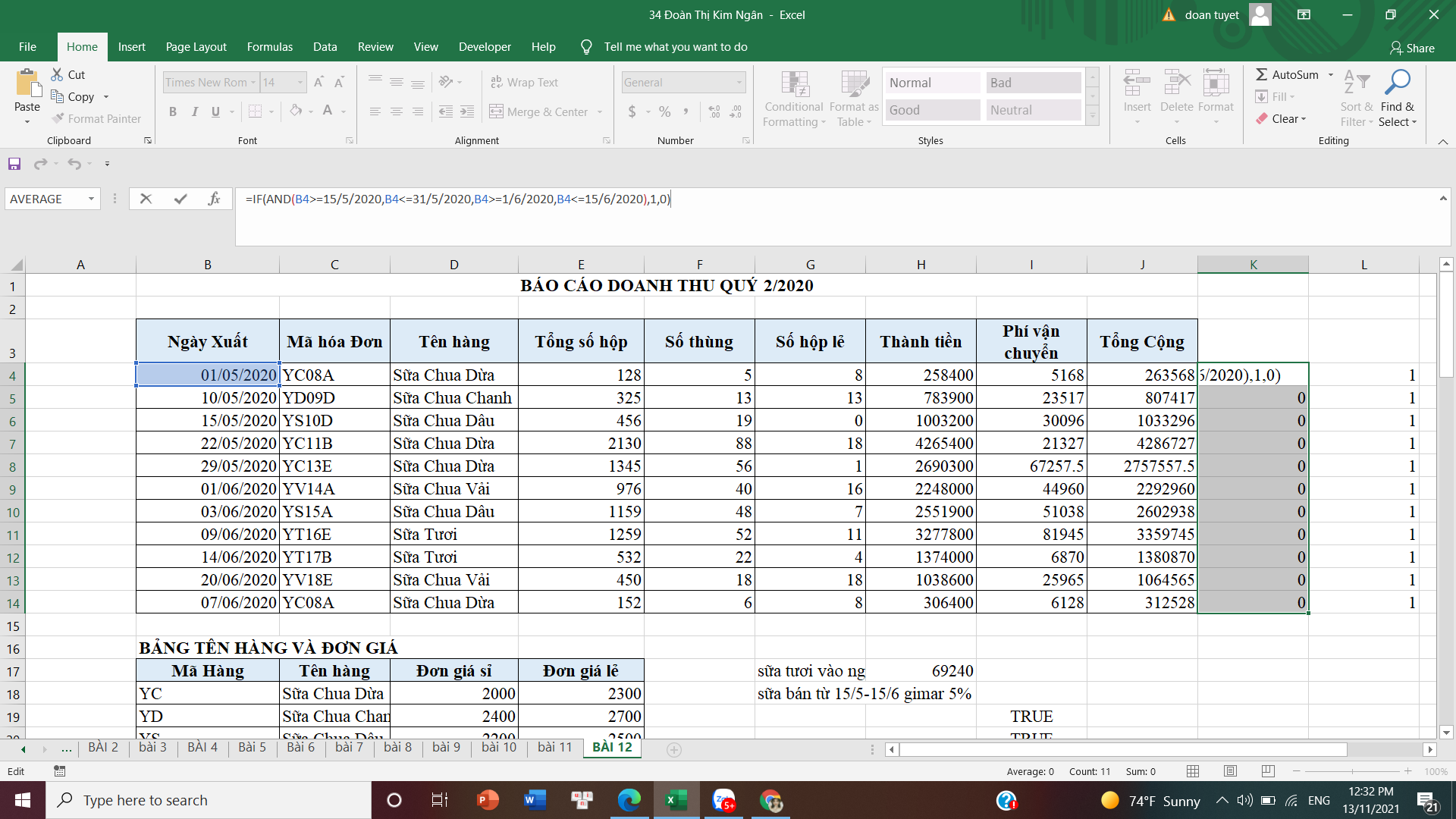Open Find & Select magnifier icon
The height and width of the screenshot is (819, 1456).
pos(1397,82)
